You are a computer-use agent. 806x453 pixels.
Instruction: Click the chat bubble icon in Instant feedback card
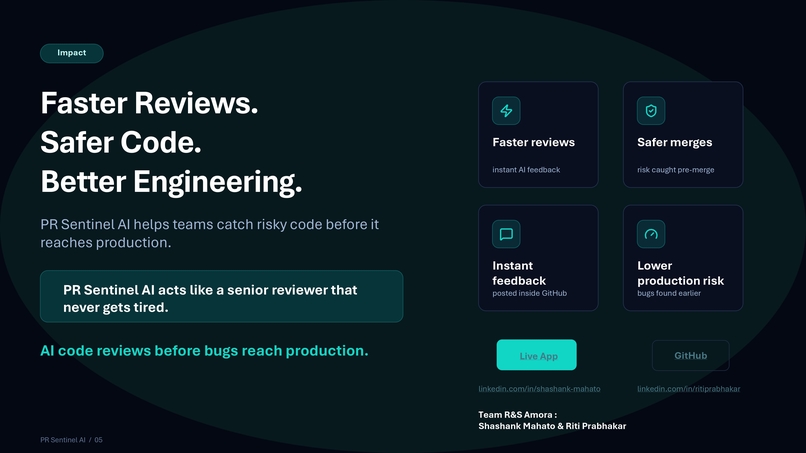pos(506,234)
